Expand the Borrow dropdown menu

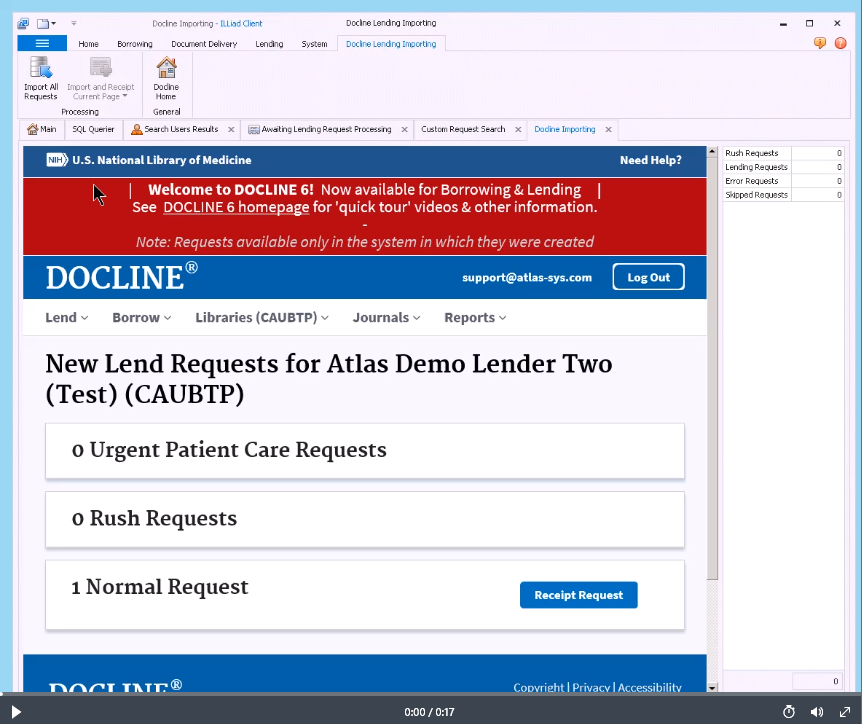[142, 318]
